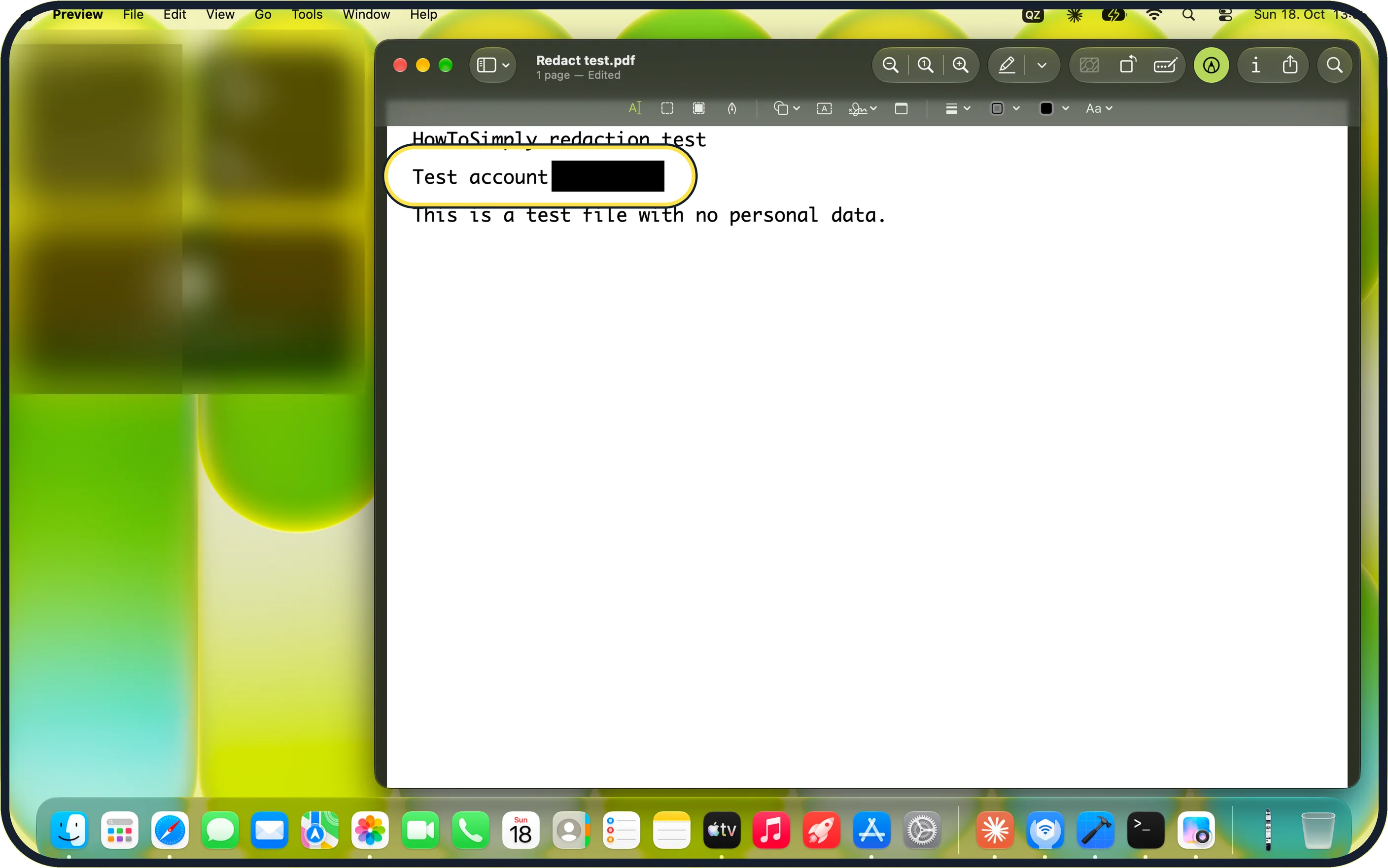Click the 'Test account' text line
Viewport: 1388px width, 868px height.
point(480,177)
